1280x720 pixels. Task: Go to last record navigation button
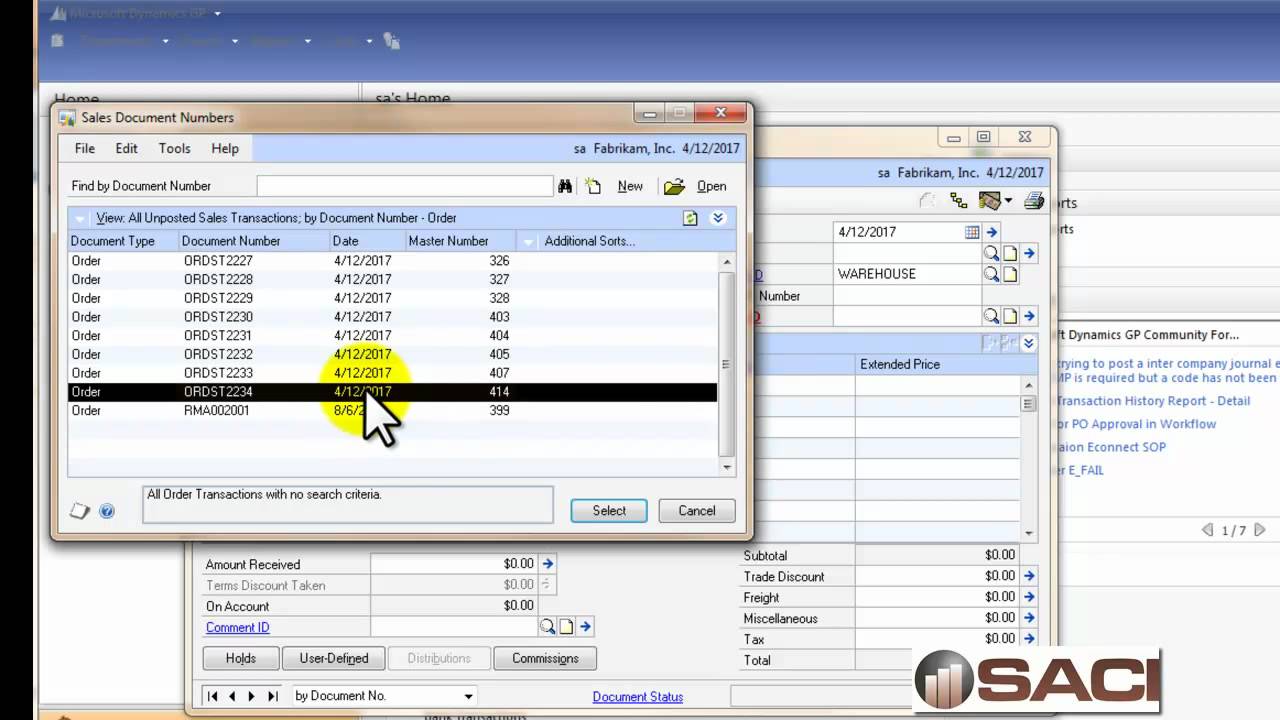[272, 696]
